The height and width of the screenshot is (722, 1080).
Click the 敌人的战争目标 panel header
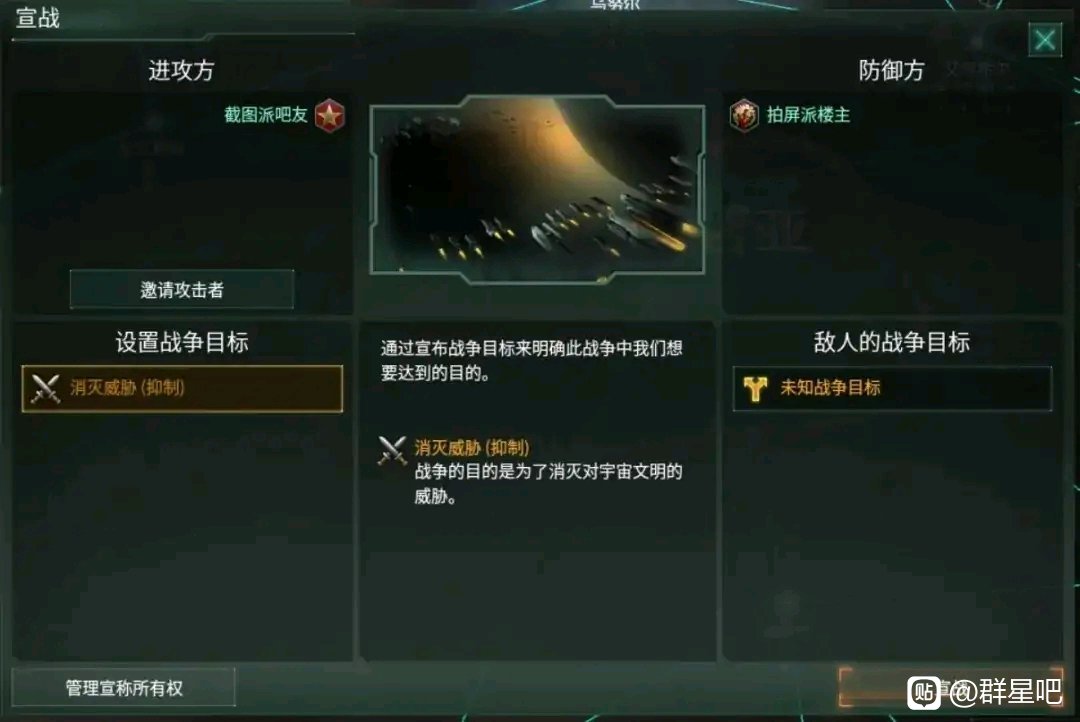point(891,342)
